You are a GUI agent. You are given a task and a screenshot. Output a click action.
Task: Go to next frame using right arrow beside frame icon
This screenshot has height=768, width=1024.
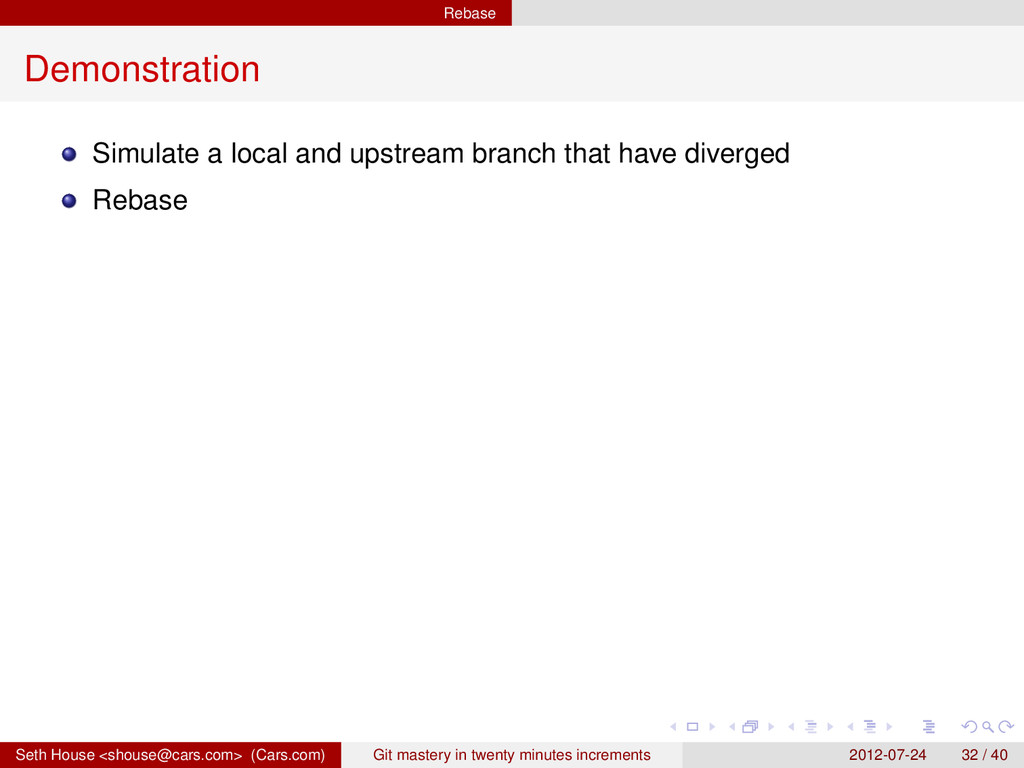click(771, 727)
